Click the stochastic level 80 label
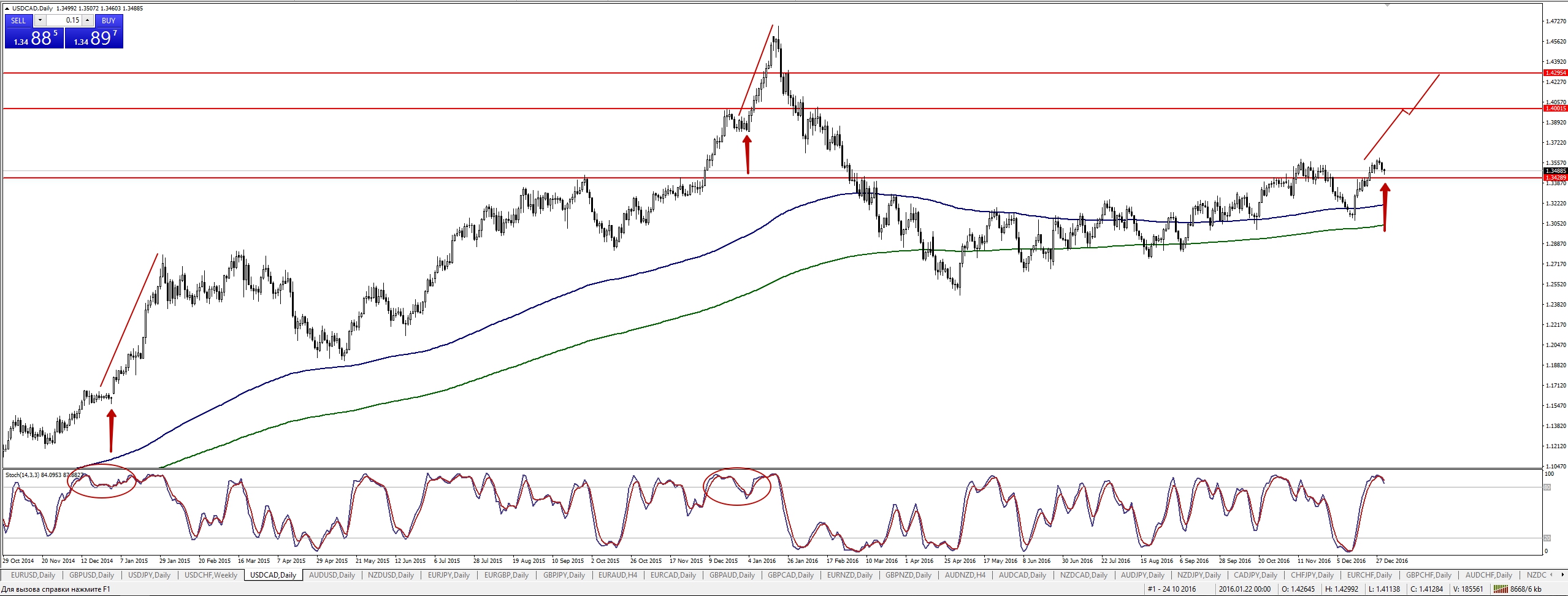This screenshot has width=1568, height=596. click(x=1547, y=487)
